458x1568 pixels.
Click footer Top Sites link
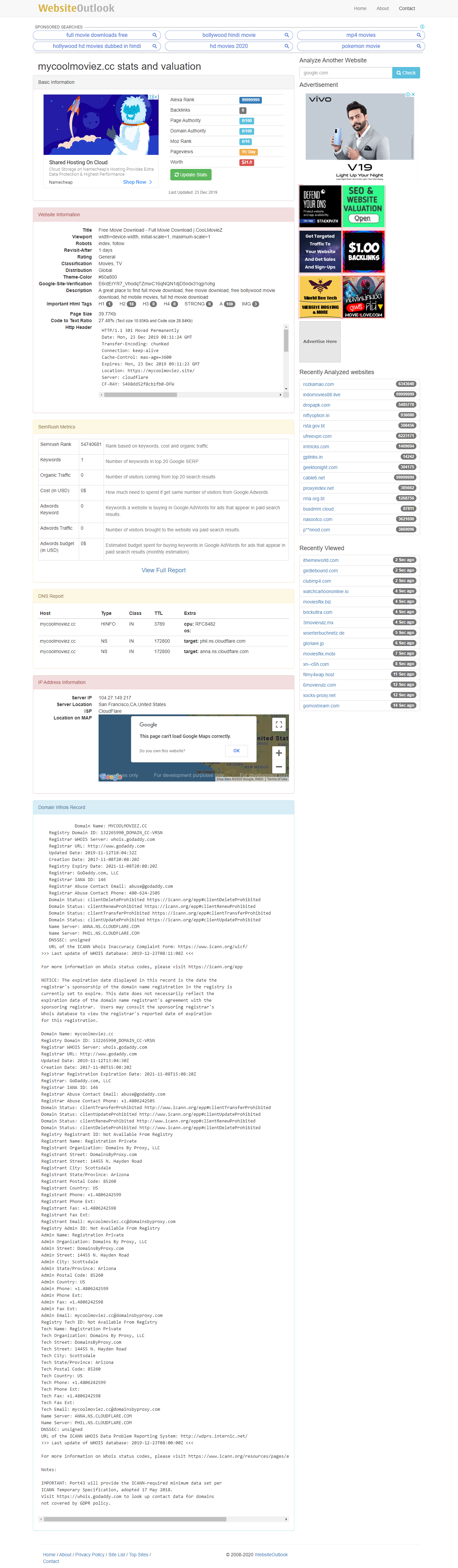coord(138,1555)
